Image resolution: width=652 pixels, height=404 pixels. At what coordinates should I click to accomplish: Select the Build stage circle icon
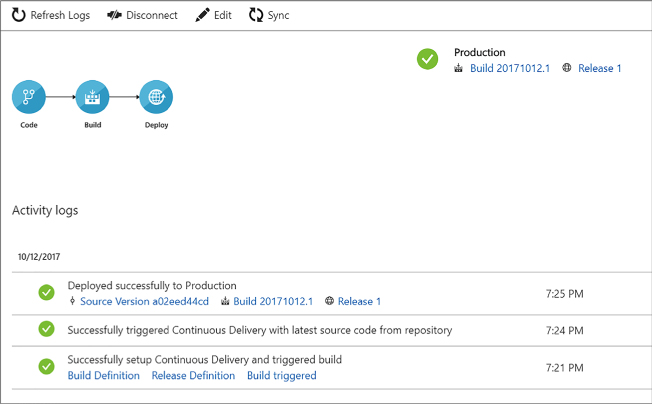pyautogui.click(x=92, y=97)
